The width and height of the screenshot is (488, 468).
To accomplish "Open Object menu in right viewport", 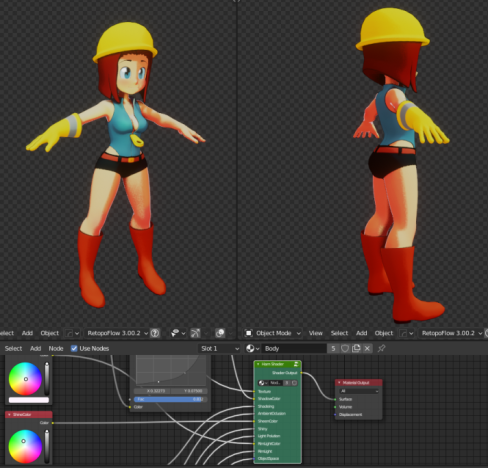I will tap(384, 333).
